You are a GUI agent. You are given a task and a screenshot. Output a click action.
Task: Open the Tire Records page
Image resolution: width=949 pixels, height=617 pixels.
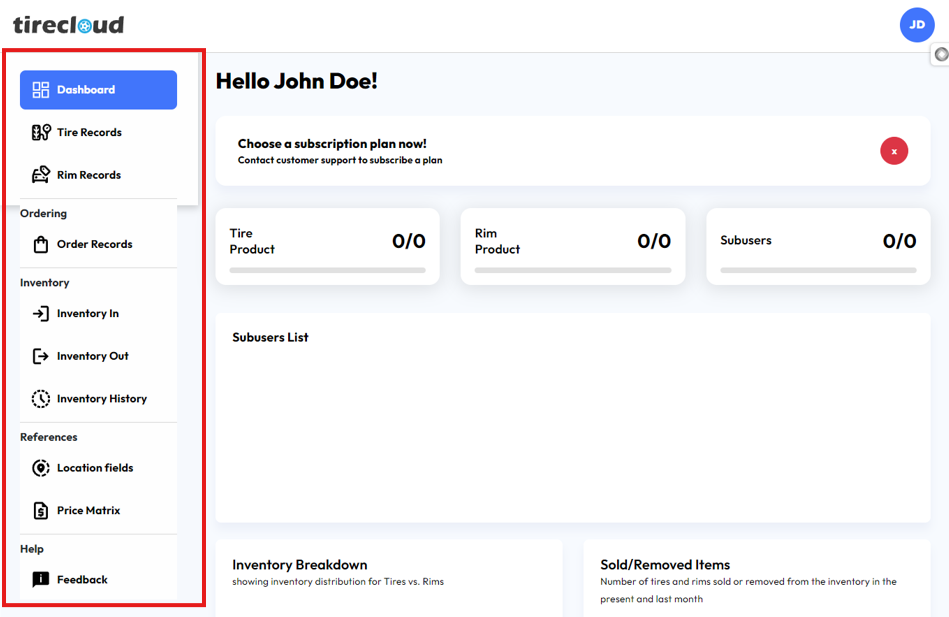click(x=89, y=132)
